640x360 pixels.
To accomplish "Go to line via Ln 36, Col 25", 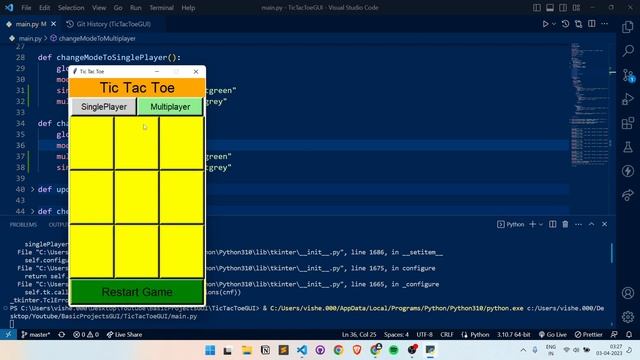I will click(x=359, y=334).
